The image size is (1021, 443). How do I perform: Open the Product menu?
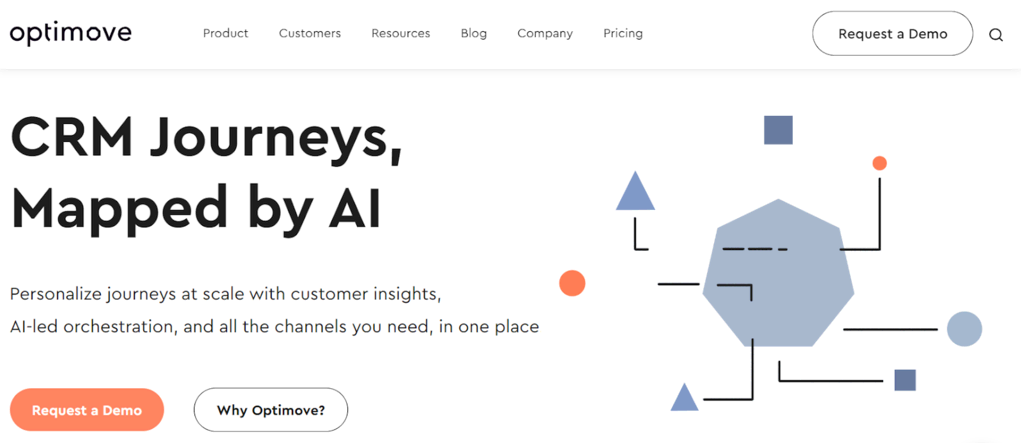(x=225, y=33)
